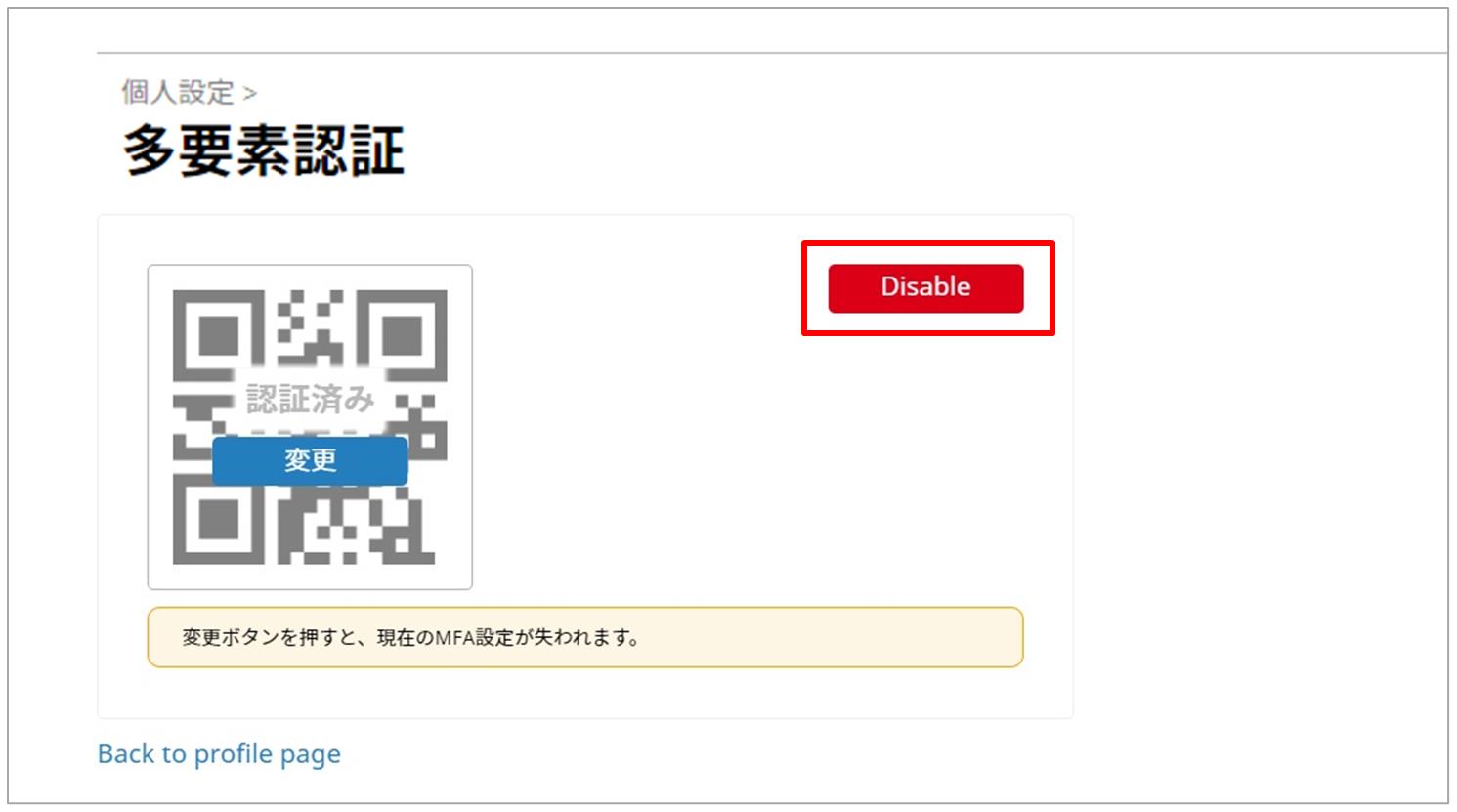Select the 多要素認証 page heading
This screenshot has height=812, width=1457.
point(264,151)
